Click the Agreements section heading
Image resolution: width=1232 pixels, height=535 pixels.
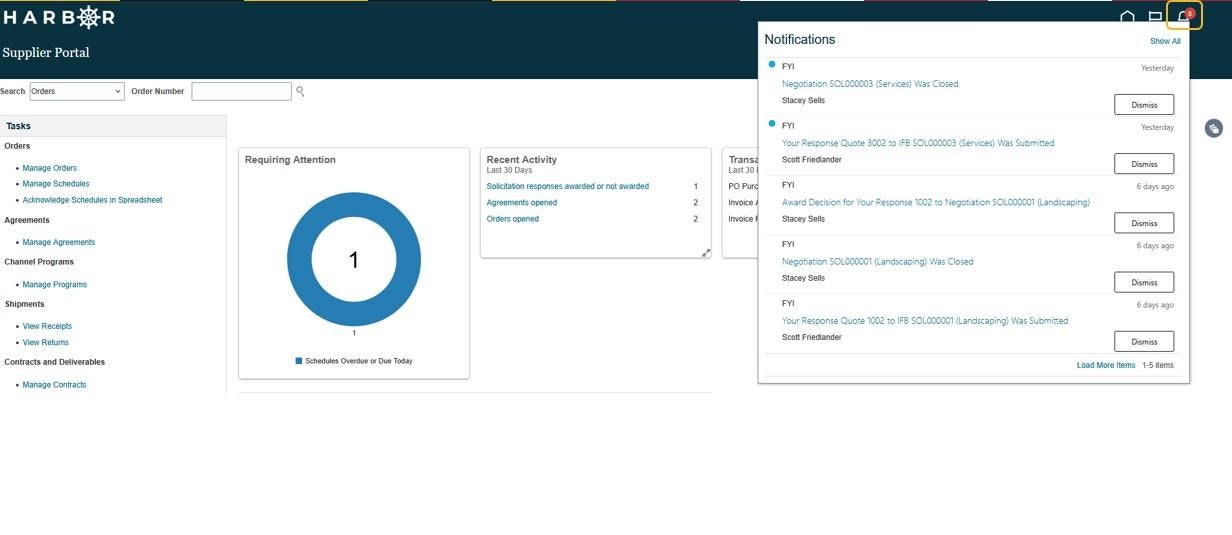pyautogui.click(x=27, y=220)
